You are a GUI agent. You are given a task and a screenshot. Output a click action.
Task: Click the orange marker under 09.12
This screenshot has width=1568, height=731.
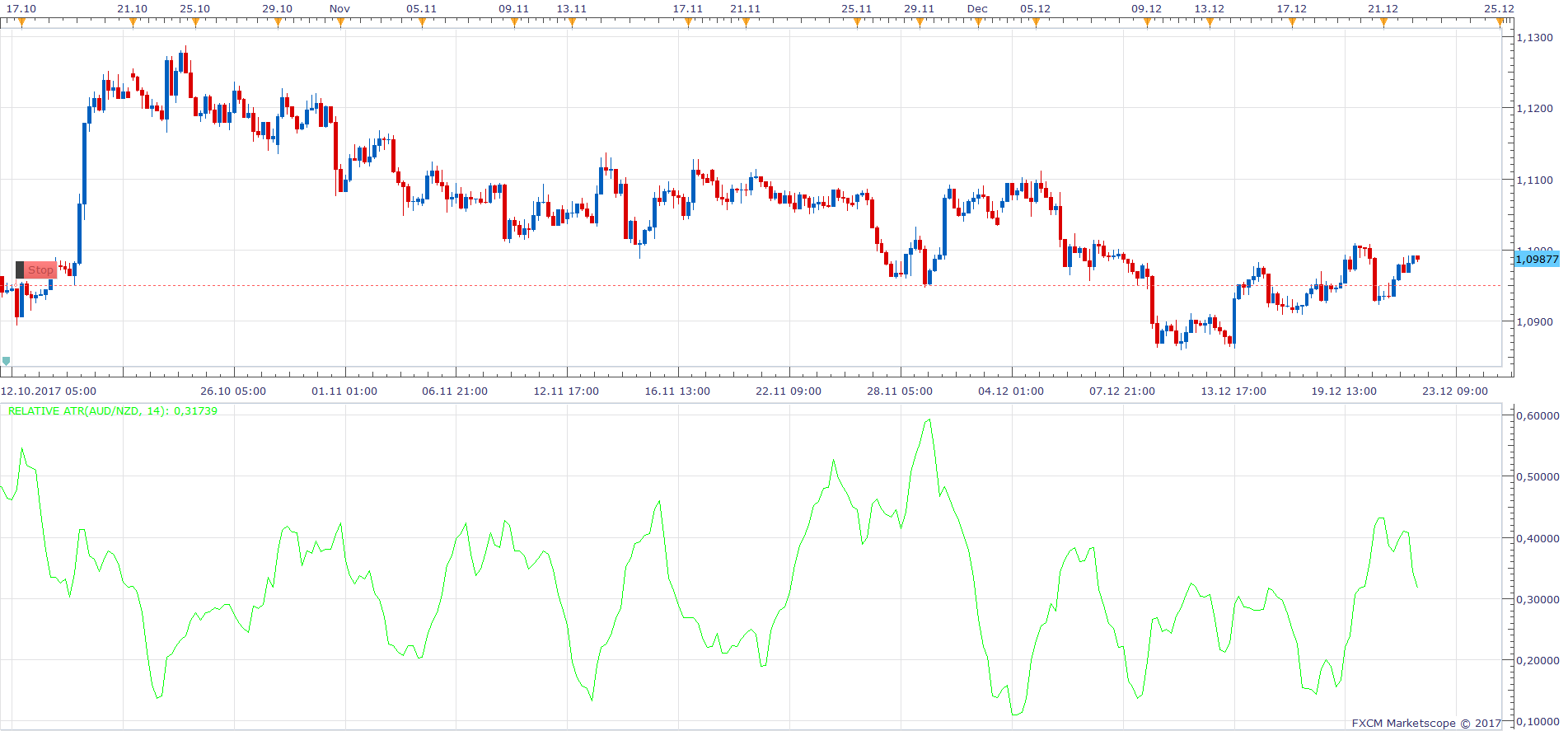(1147, 22)
